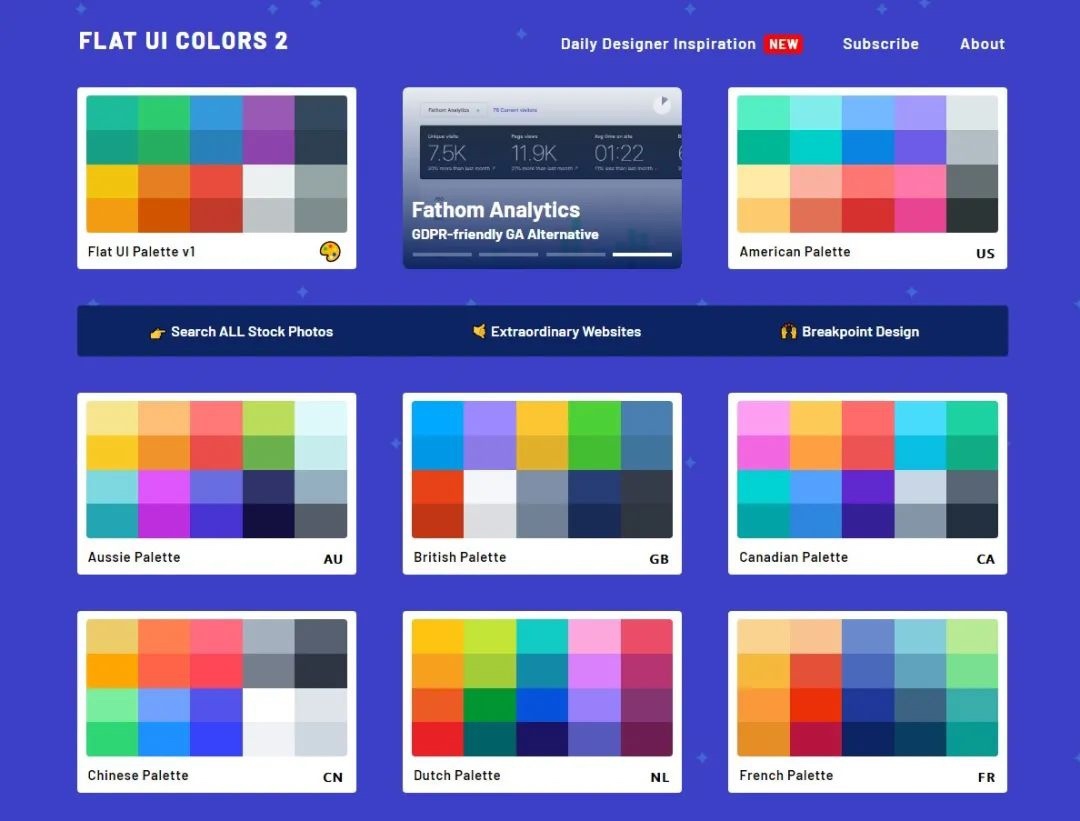Open the Extraordinary Websites link

(565, 331)
